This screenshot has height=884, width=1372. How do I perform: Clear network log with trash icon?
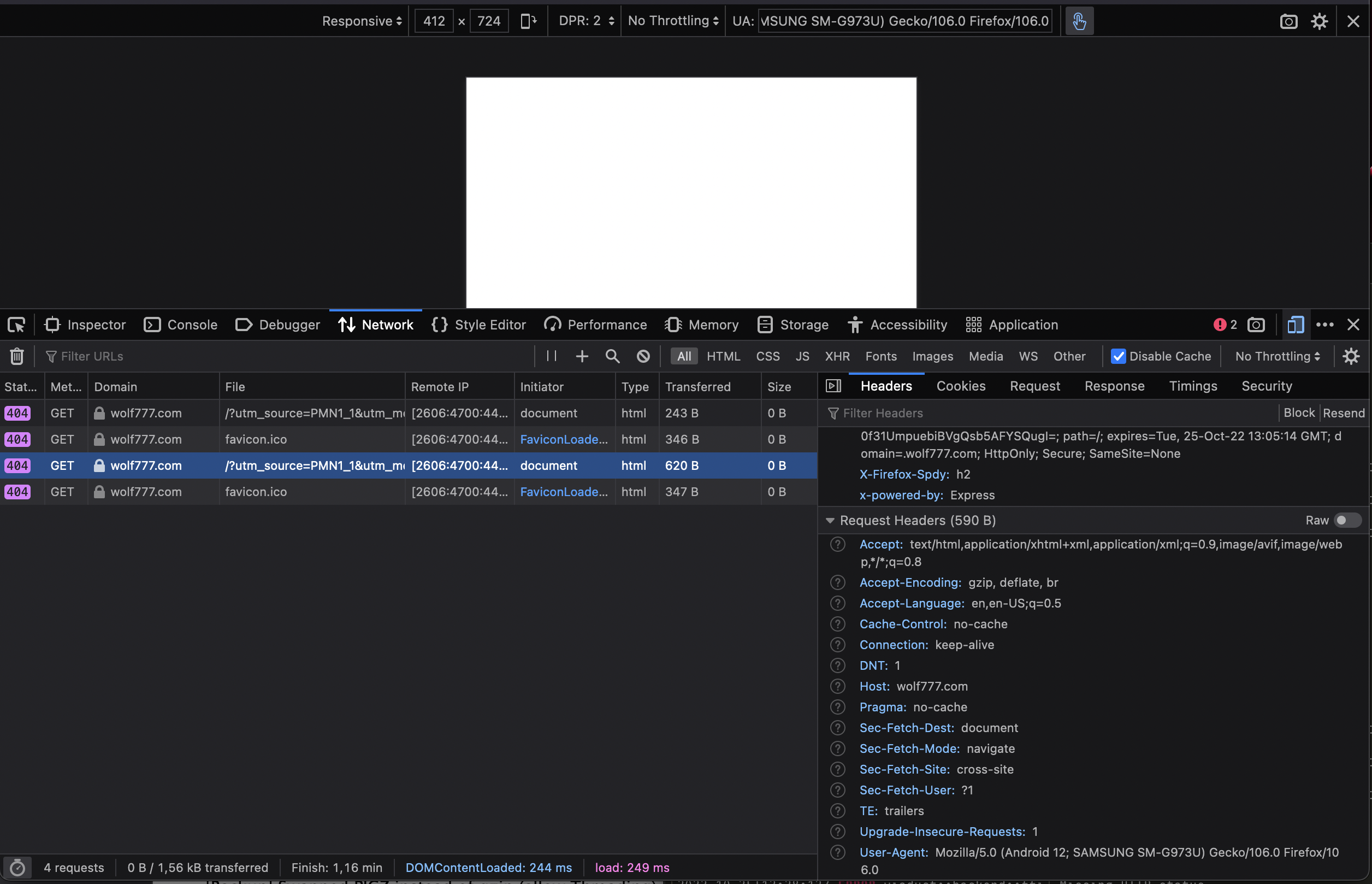[16, 356]
